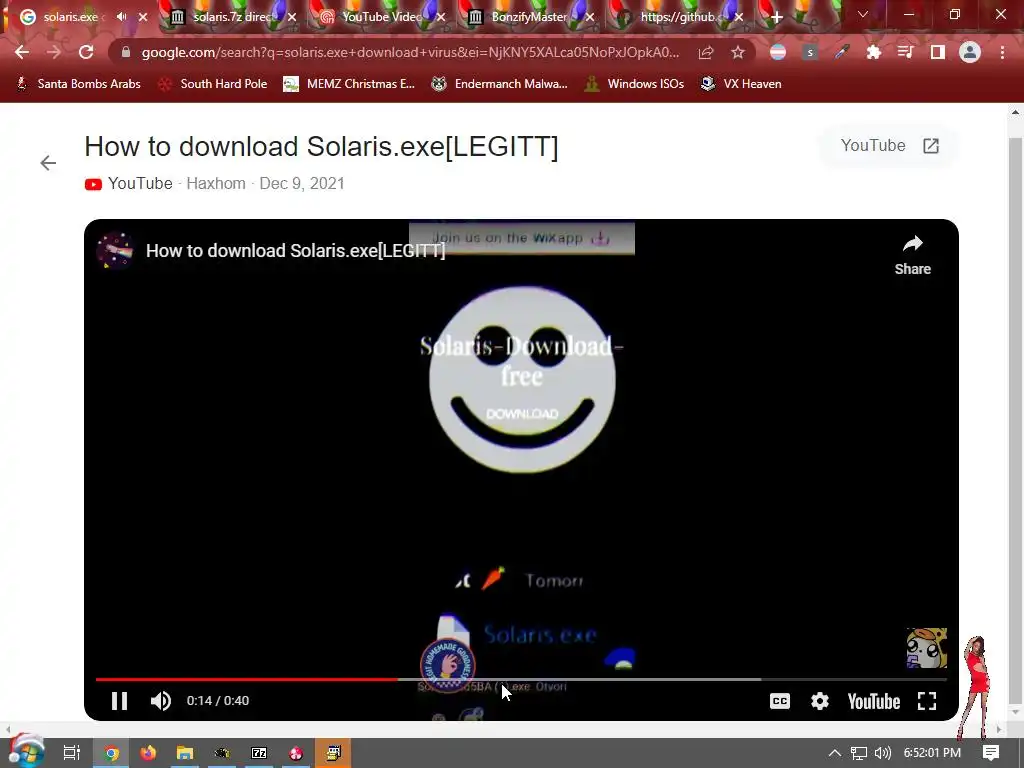The width and height of the screenshot is (1024, 768).
Task: Reload the current page
Action: 86,52
